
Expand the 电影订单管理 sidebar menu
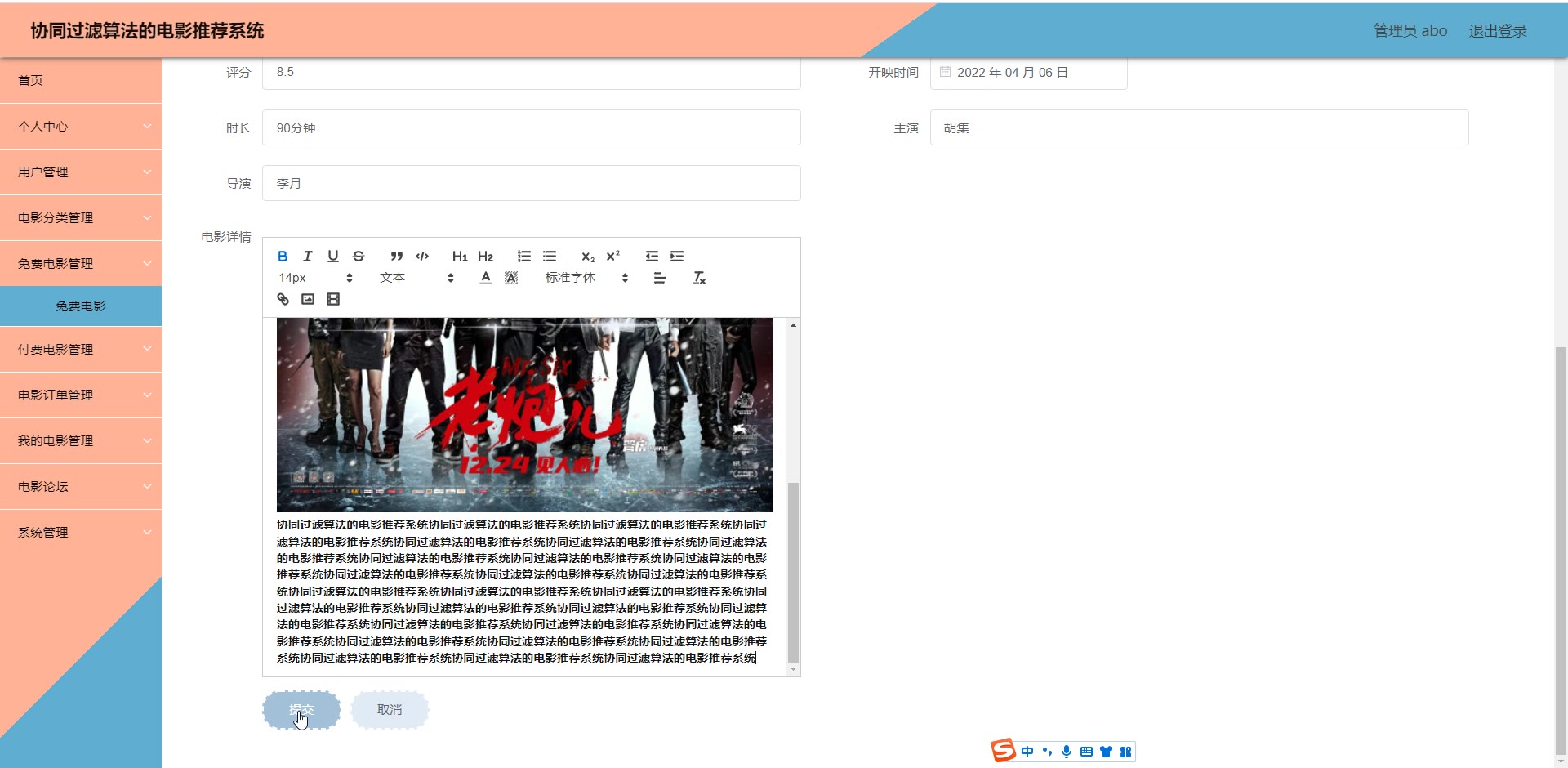coord(81,395)
